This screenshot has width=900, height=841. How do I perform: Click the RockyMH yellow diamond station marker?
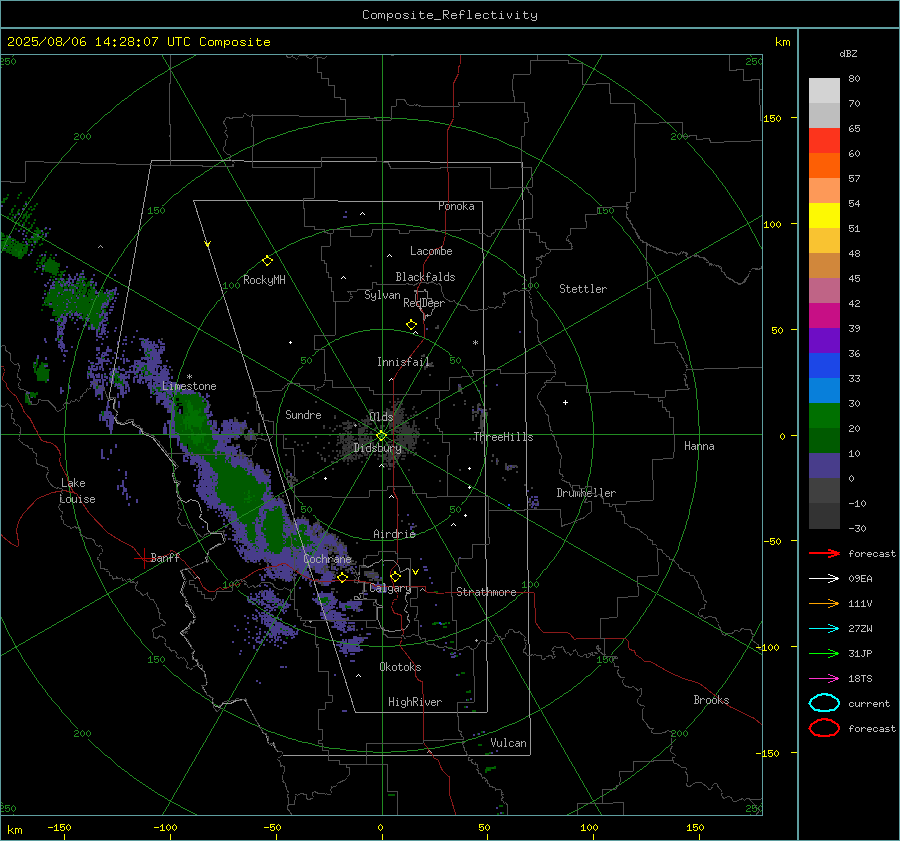click(267, 261)
